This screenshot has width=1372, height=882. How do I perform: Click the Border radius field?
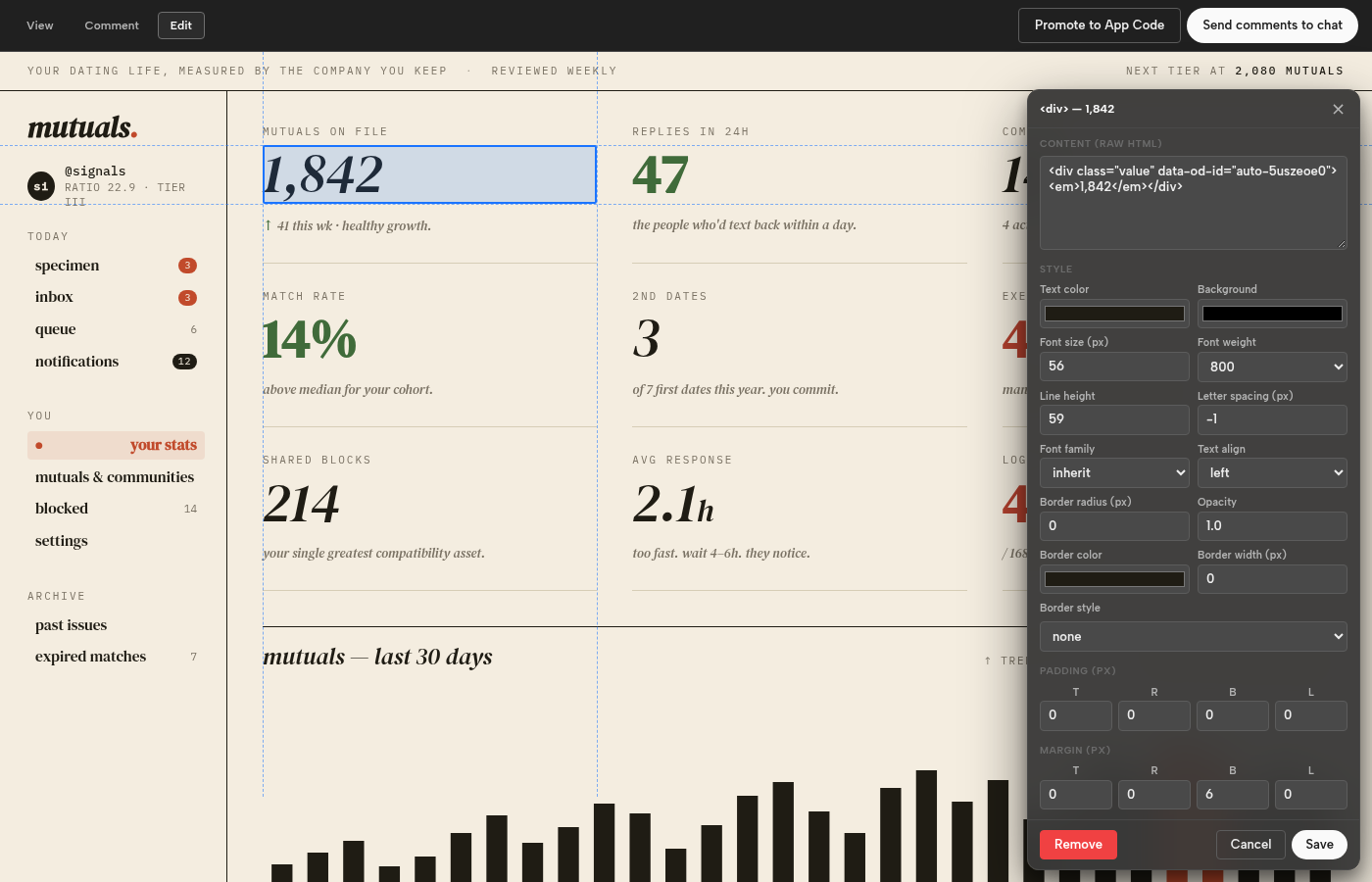(1114, 526)
